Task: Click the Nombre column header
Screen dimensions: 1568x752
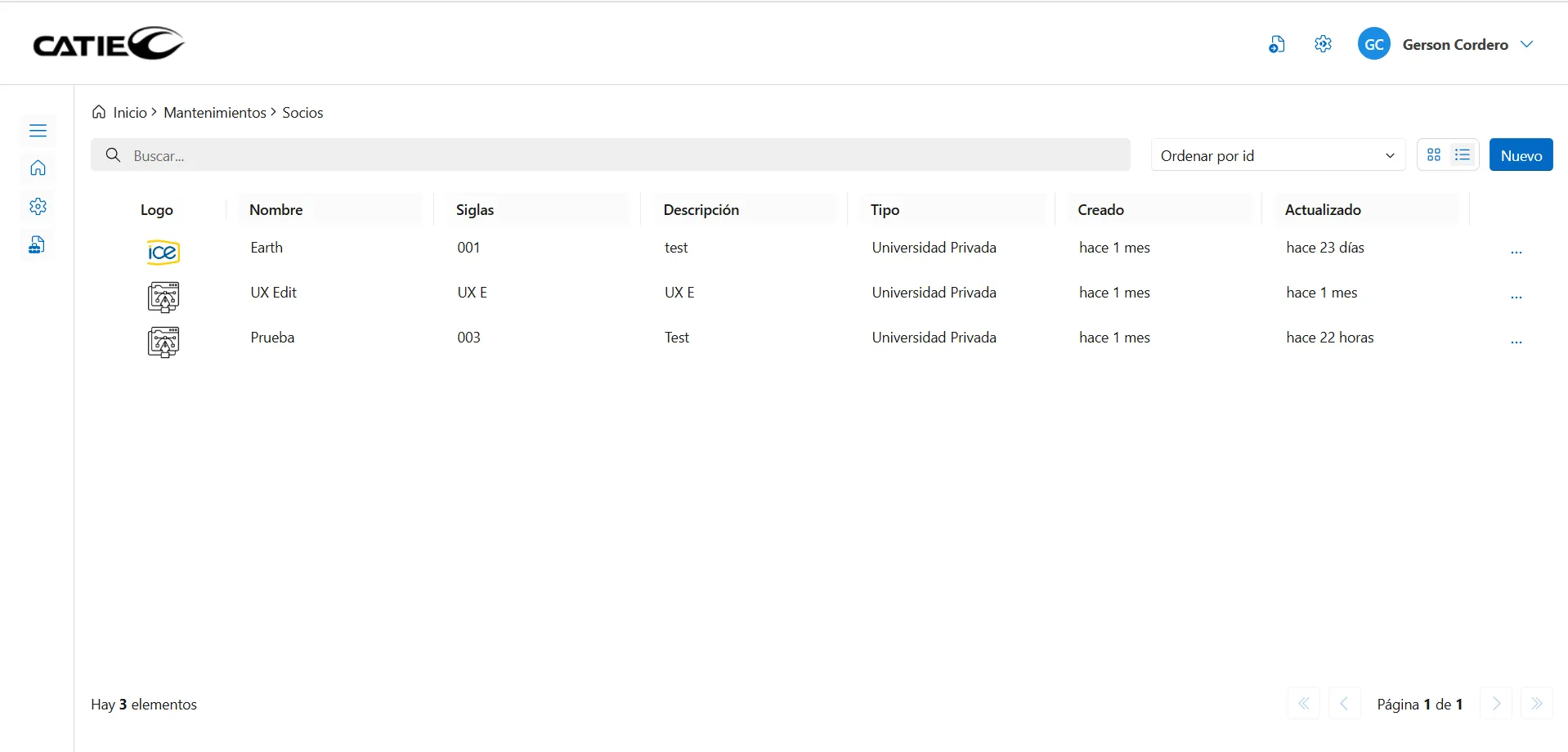Action: [x=276, y=210]
